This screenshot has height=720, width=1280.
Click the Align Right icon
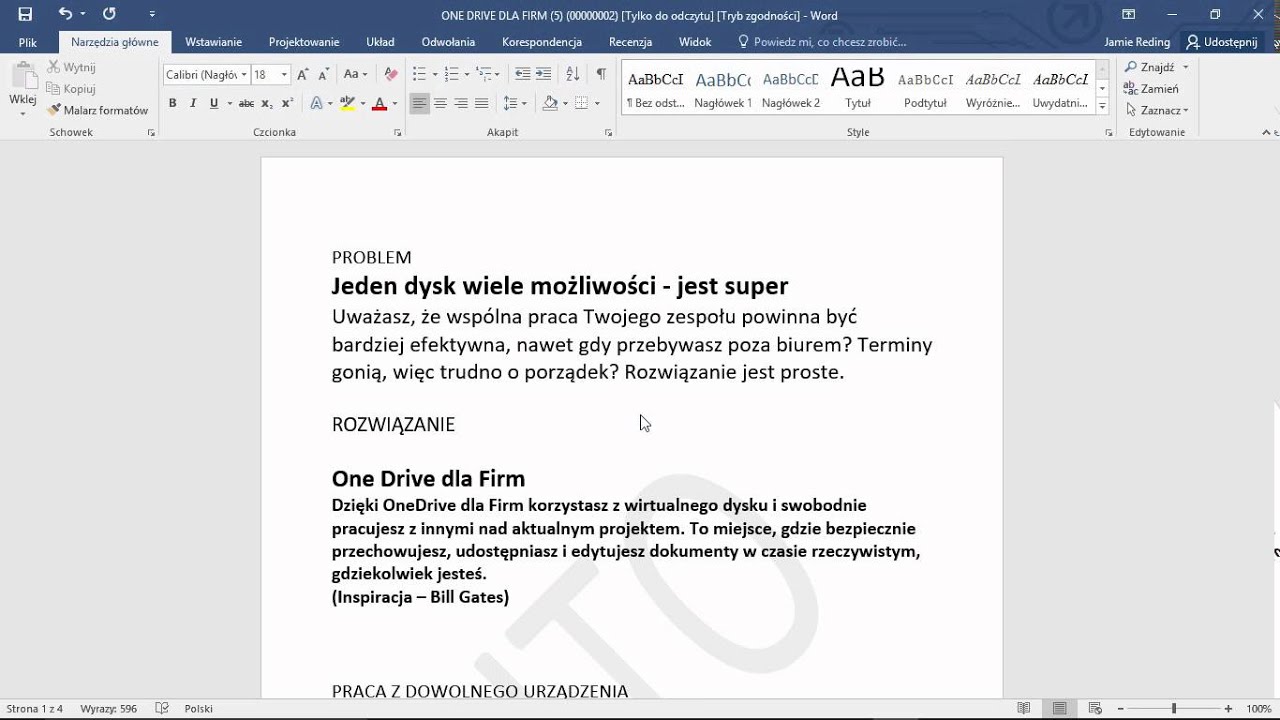pyautogui.click(x=461, y=103)
